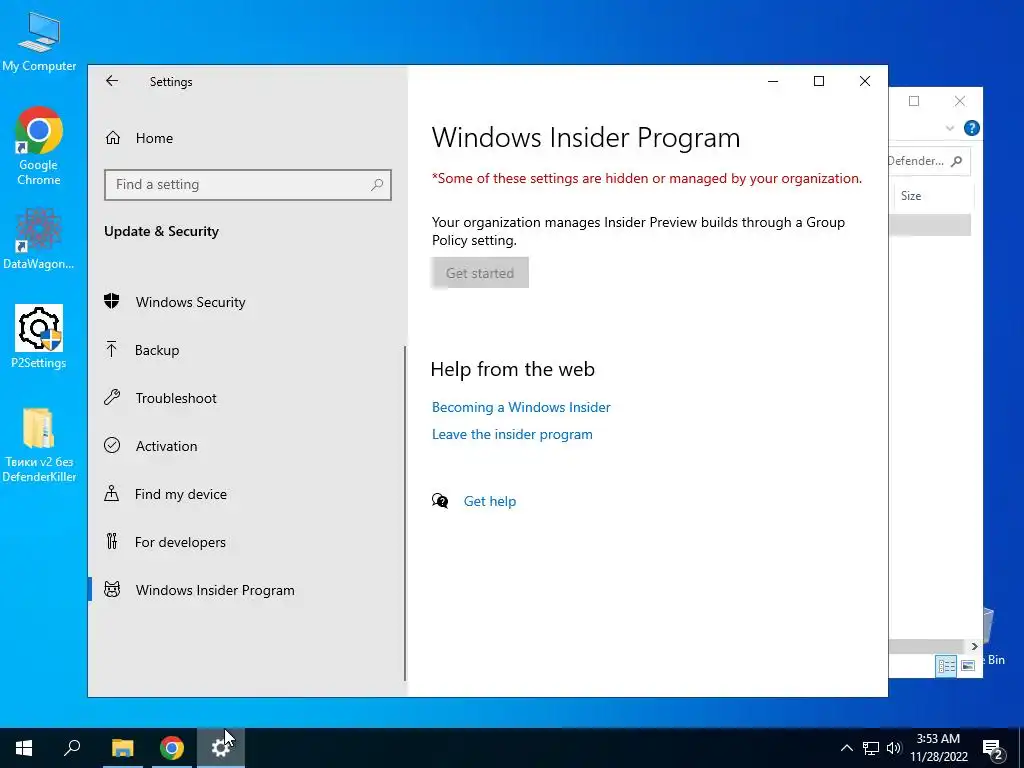The width and height of the screenshot is (1024, 768).
Task: Click the Settings sidebar scrollbar
Action: [x=405, y=513]
